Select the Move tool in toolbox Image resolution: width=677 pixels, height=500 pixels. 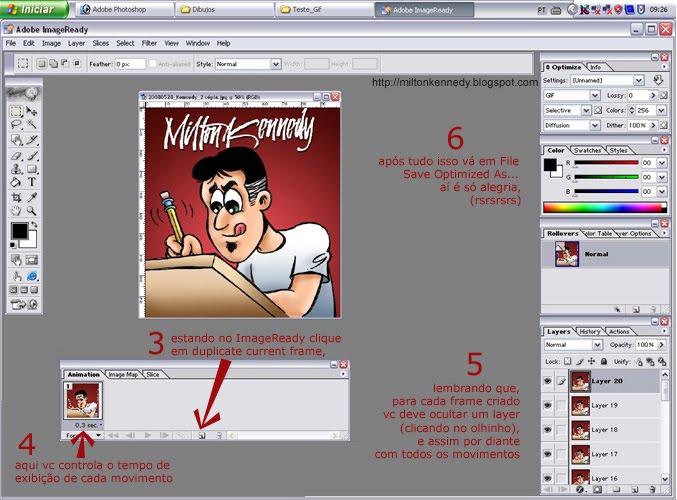click(32, 111)
